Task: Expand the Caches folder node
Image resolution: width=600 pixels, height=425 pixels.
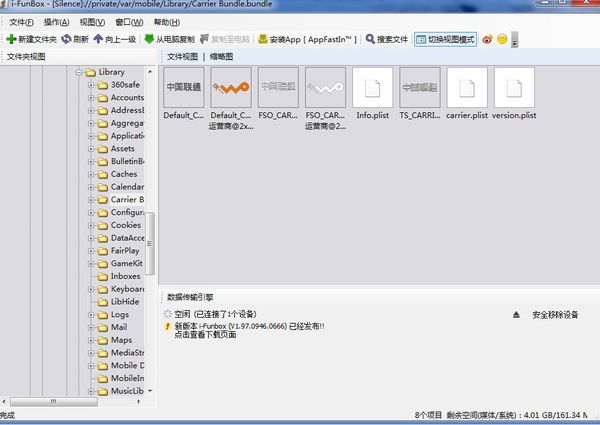Action: pos(91,174)
